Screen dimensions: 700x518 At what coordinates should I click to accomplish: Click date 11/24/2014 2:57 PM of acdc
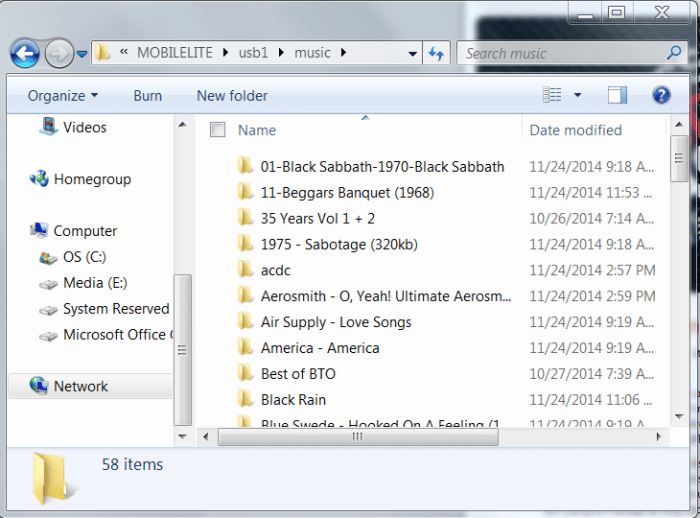pos(592,270)
